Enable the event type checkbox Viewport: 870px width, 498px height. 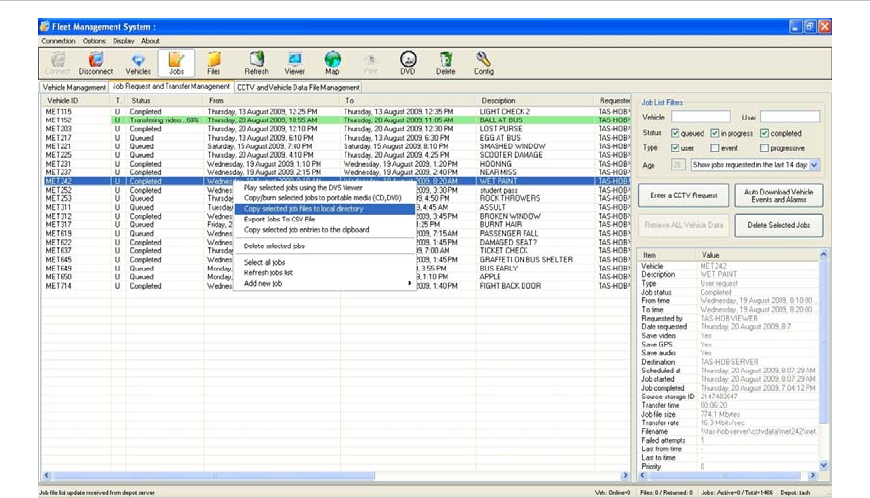(714, 148)
